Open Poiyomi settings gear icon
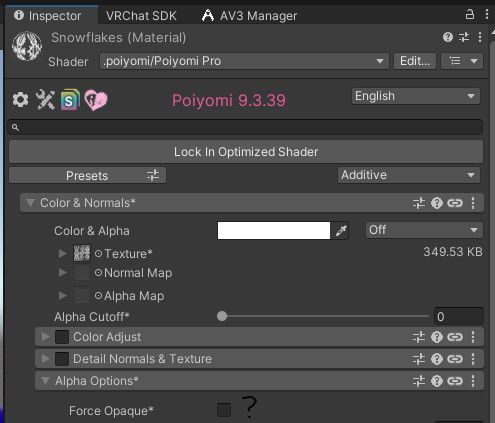This screenshot has width=495, height=423. click(20, 100)
